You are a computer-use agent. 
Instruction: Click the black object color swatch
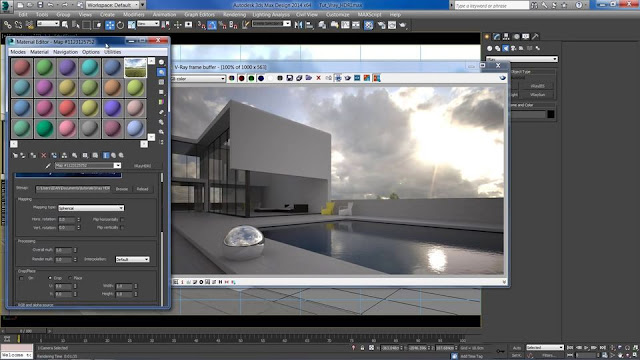pyautogui.click(x=551, y=114)
